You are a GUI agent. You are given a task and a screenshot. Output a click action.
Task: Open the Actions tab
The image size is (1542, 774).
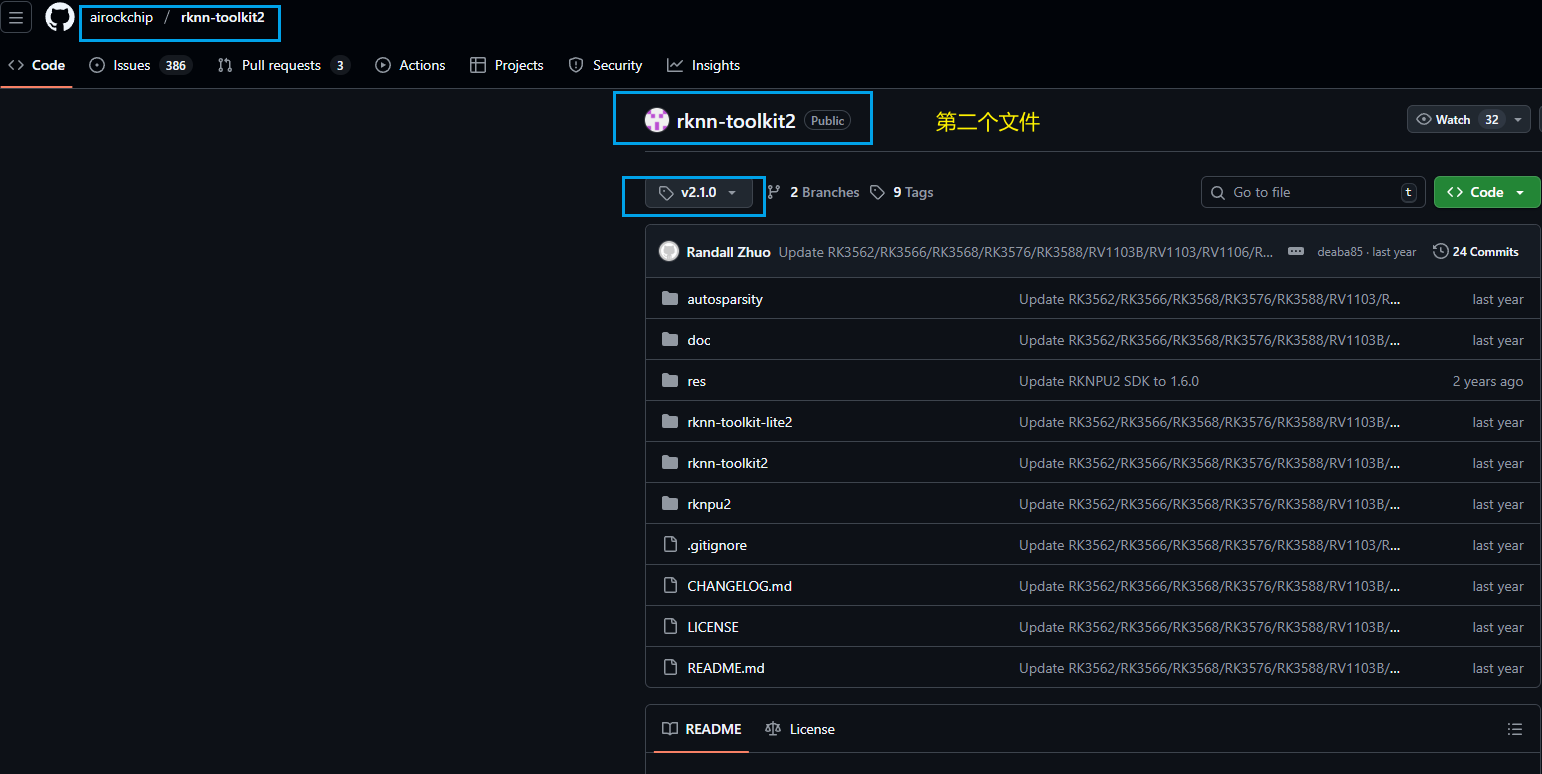point(410,65)
